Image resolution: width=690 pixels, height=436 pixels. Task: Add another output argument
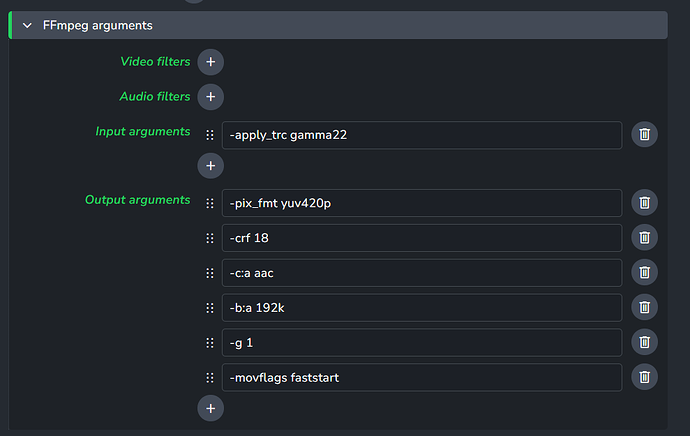coord(210,408)
